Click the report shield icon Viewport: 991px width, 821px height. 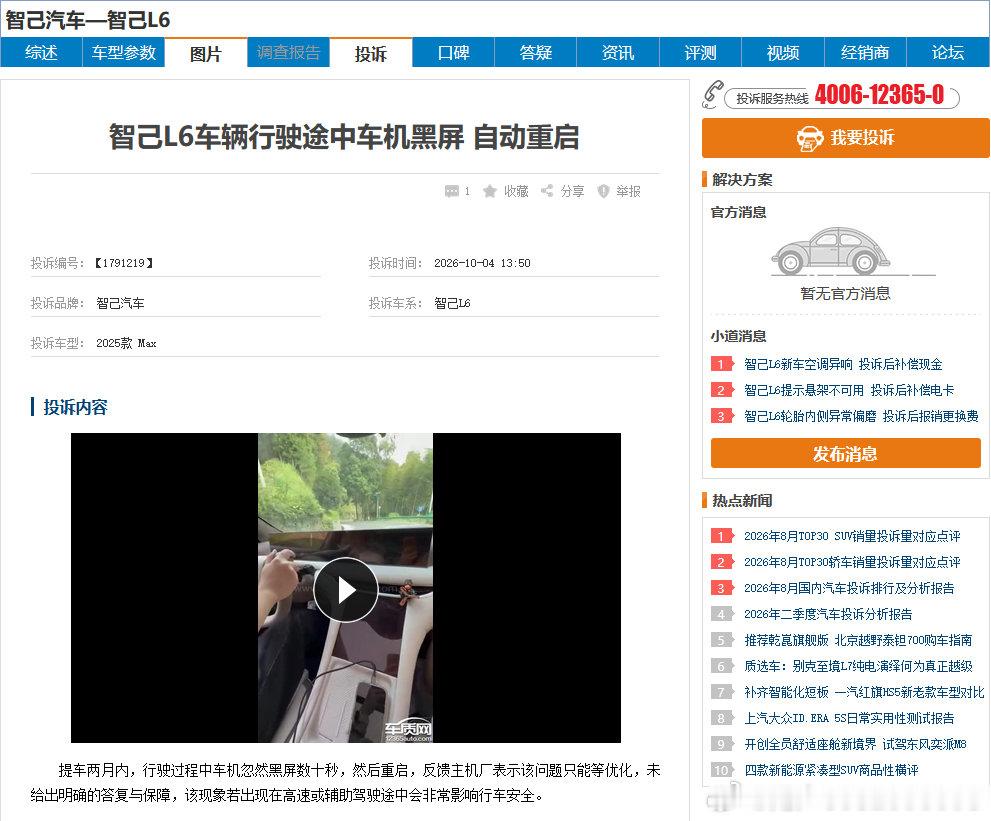pyautogui.click(x=603, y=191)
